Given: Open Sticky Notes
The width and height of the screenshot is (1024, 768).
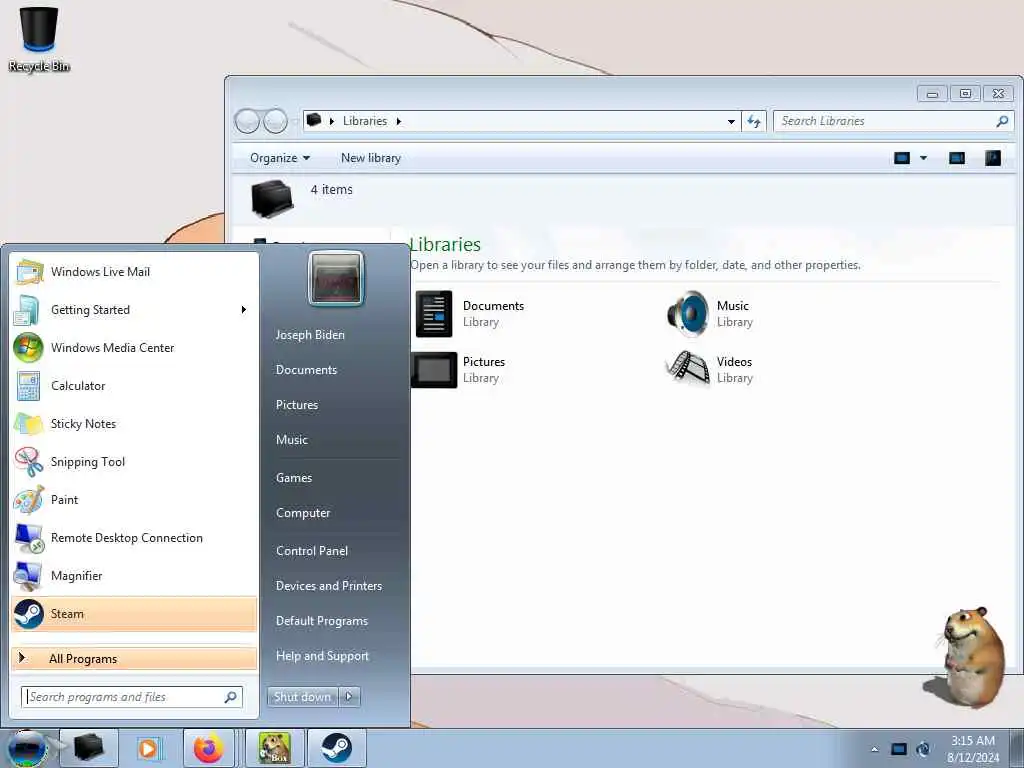Looking at the screenshot, I should coord(134,424).
